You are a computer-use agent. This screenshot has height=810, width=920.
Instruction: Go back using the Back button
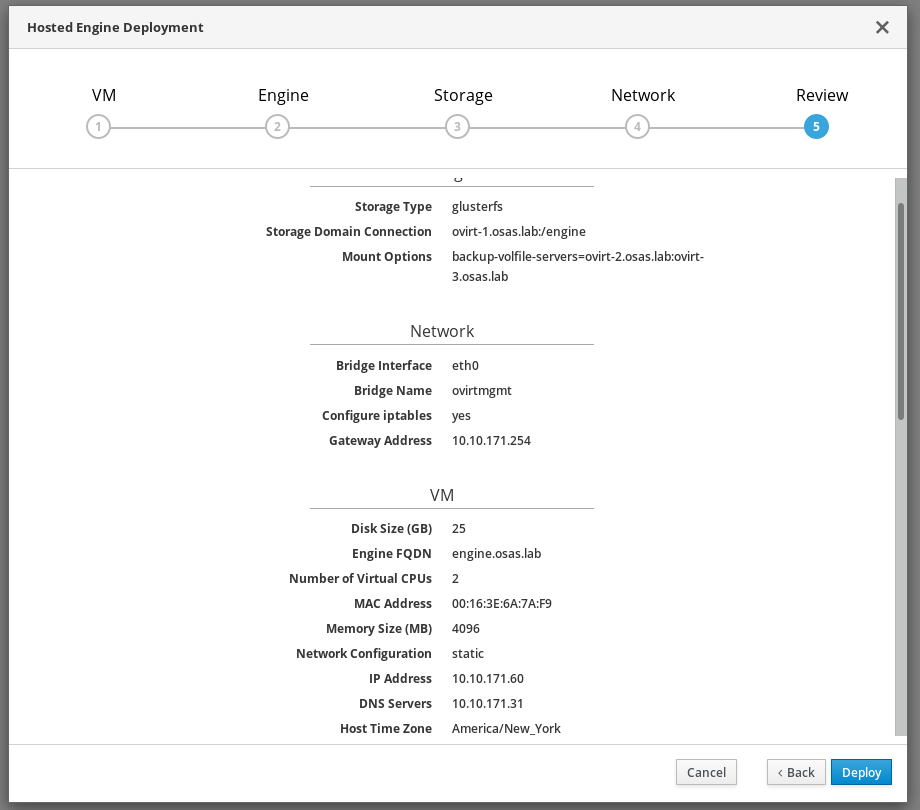click(796, 772)
